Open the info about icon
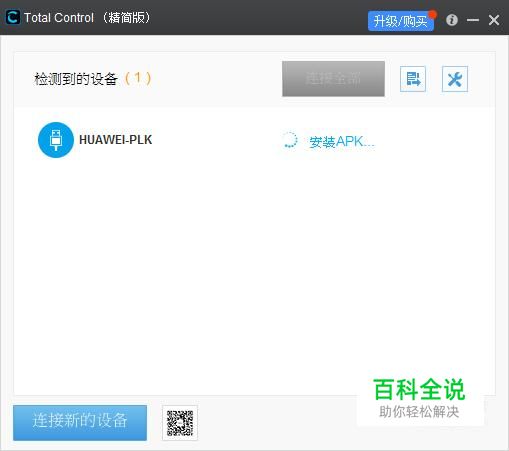Screen dimensions: 509x451 pyautogui.click(x=452, y=20)
